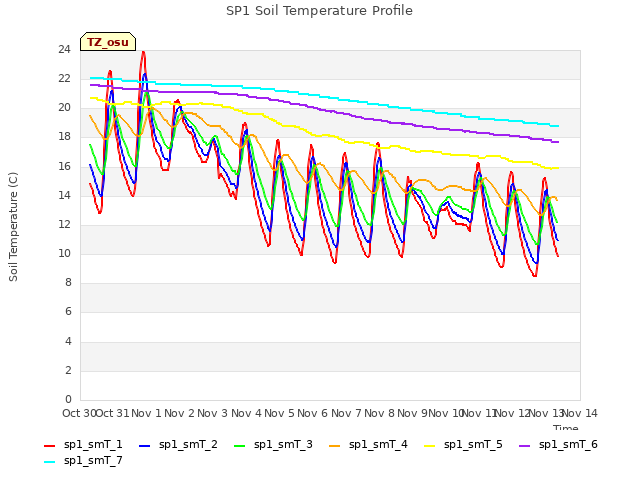Select the sp1_smT_4 legend label
Image resolution: width=640 pixels, height=480 pixels.
tap(378, 444)
